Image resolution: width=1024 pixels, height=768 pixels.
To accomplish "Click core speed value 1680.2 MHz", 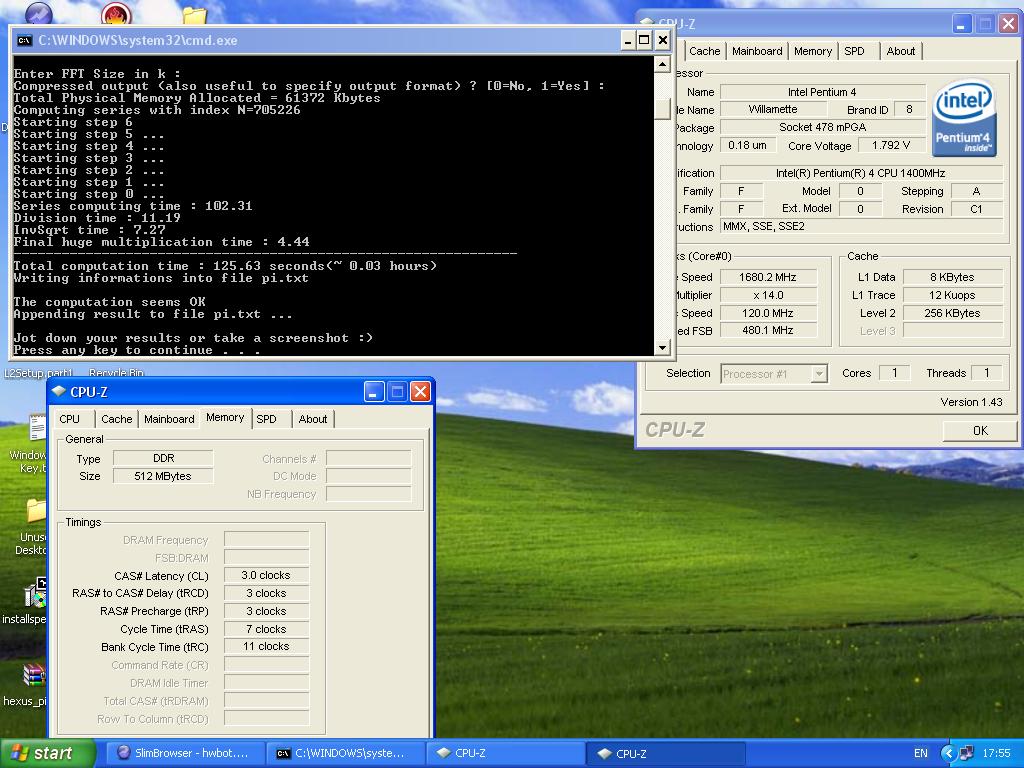I will 768,277.
